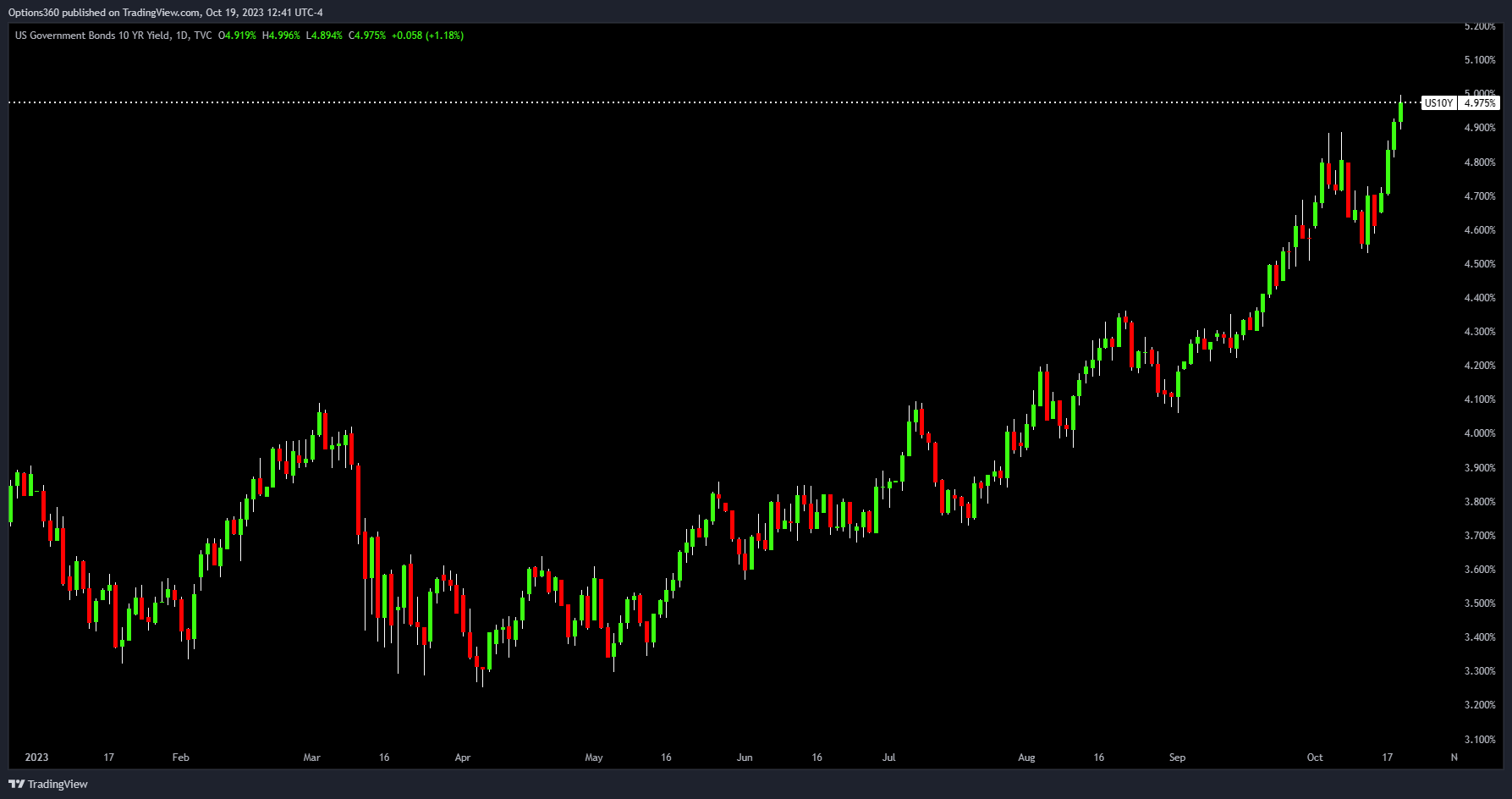Click the Oct time axis label
Viewport: 1512px width, 799px height.
(1315, 758)
